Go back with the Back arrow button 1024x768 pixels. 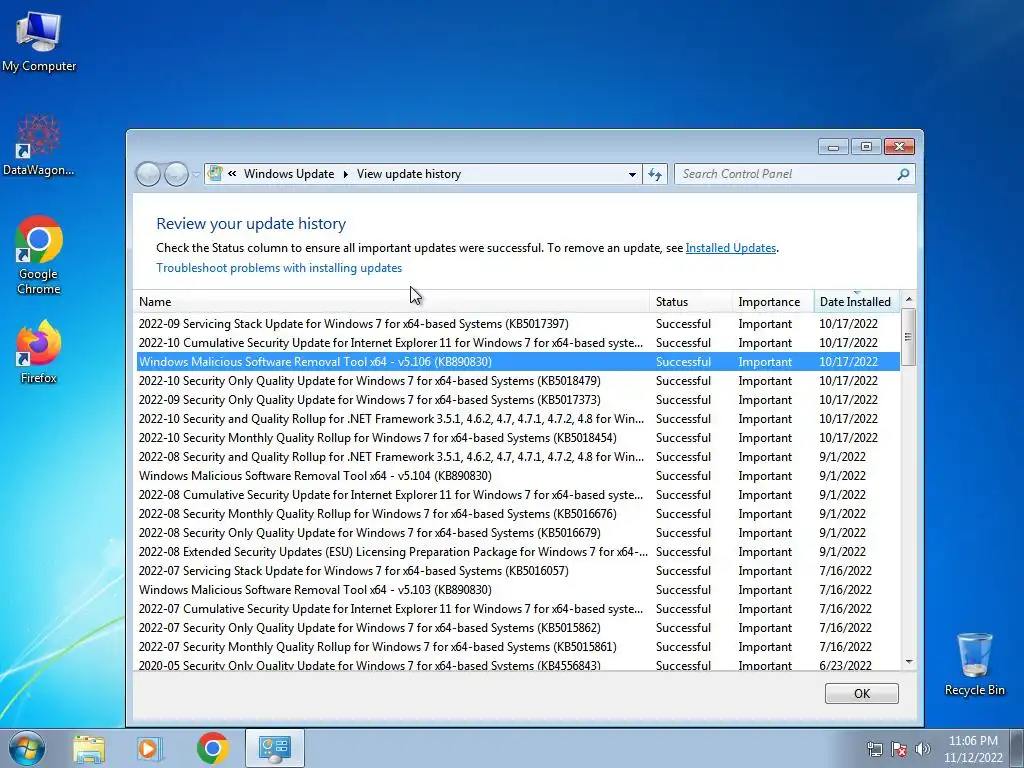(x=149, y=174)
